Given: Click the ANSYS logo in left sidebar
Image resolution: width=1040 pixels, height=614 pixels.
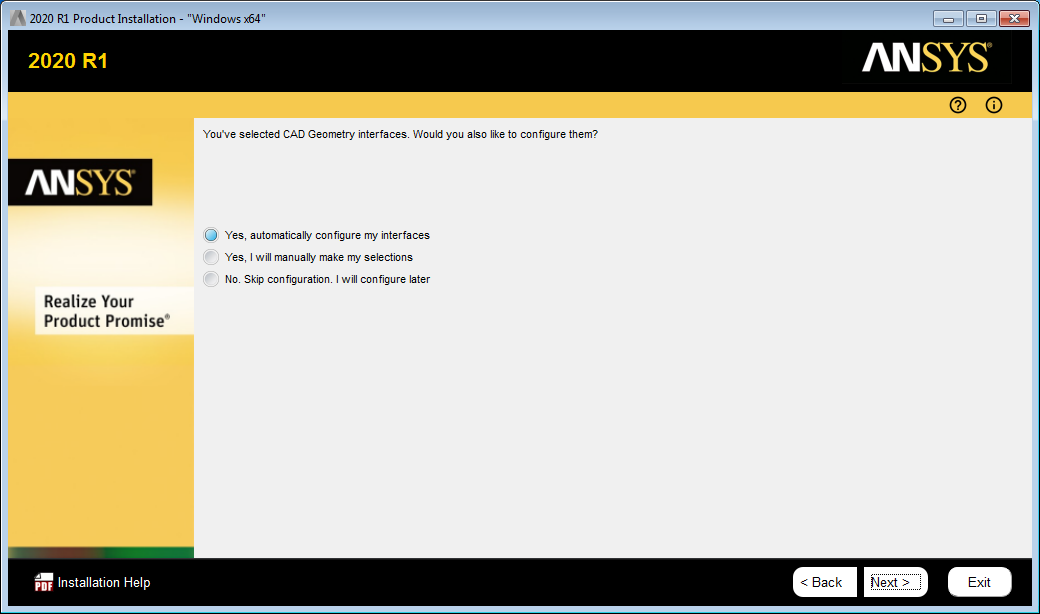Looking at the screenshot, I should click(80, 182).
